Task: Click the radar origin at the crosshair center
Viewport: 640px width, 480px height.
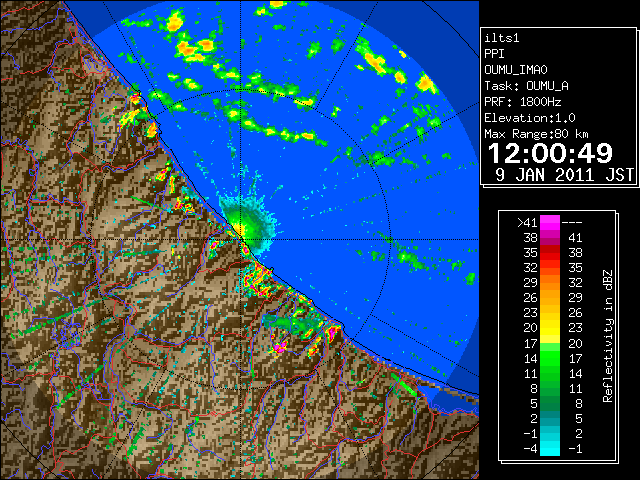Action: 240,239
